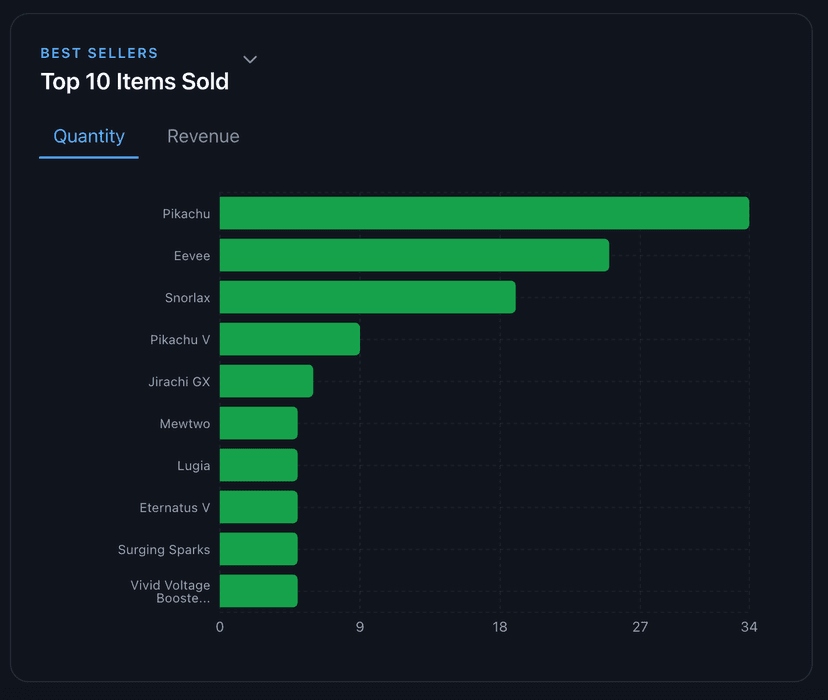Click the Jirachi GX bar
The width and height of the screenshot is (828, 700).
(265, 381)
